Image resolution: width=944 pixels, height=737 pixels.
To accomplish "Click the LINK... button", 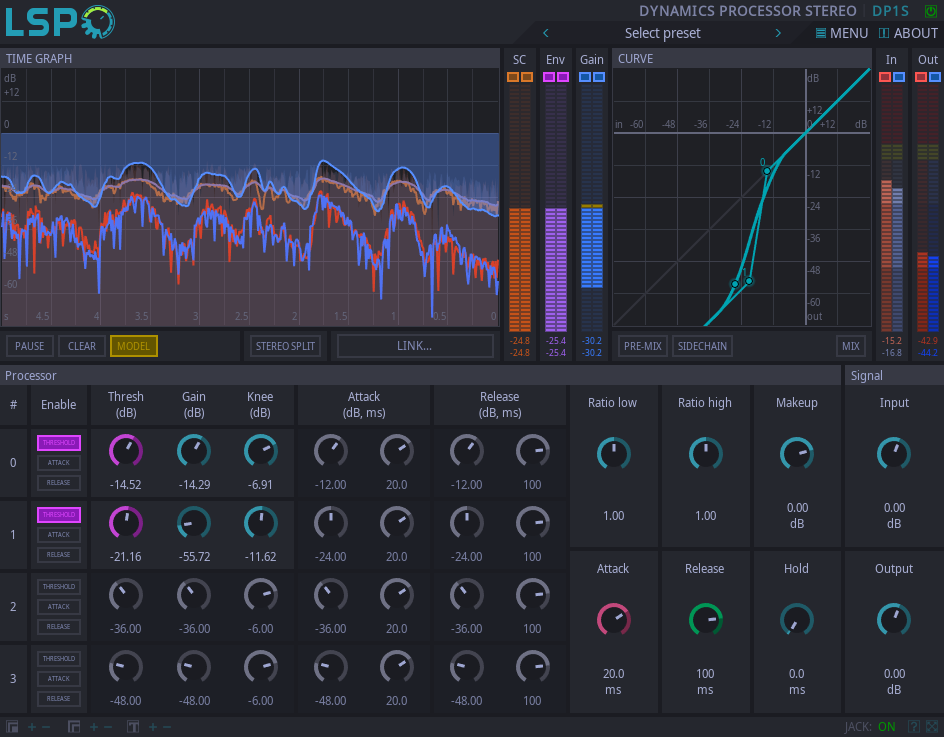I will coord(413,345).
